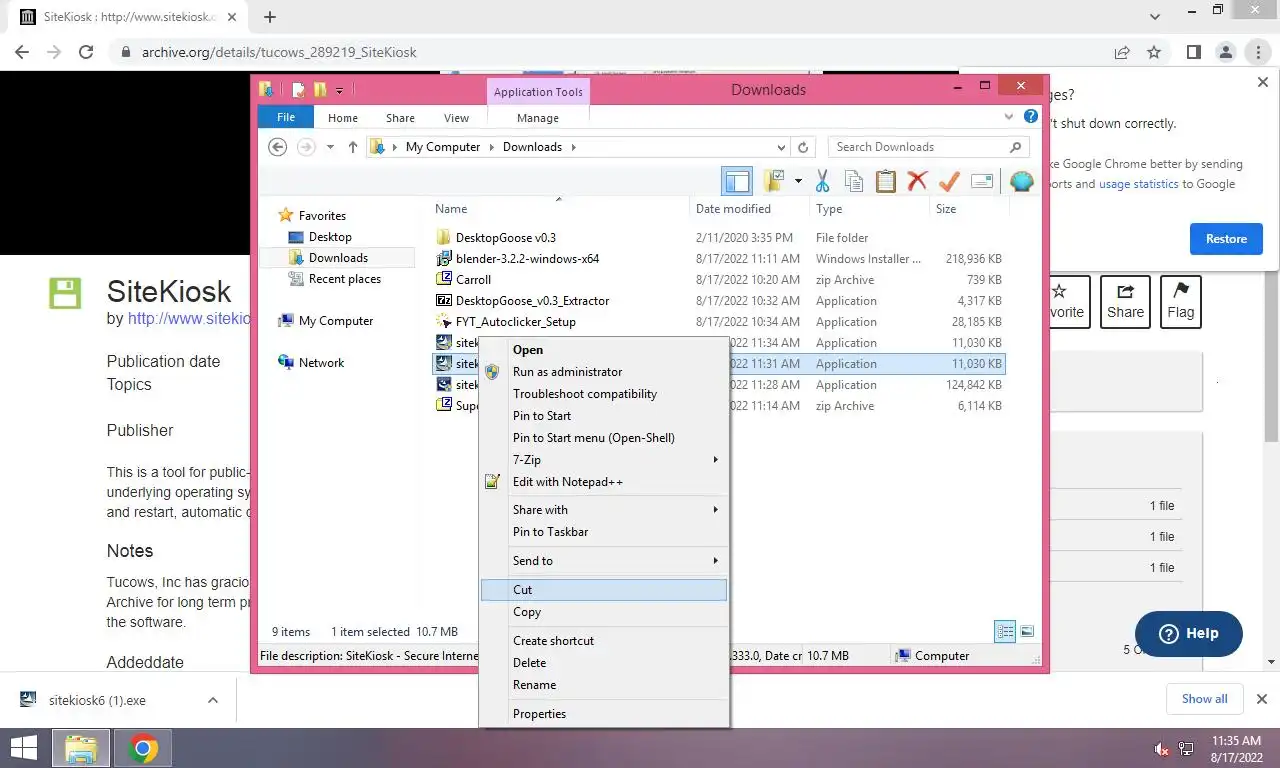Click the Share button on archive.org page
The image size is (1280, 768).
(1125, 302)
